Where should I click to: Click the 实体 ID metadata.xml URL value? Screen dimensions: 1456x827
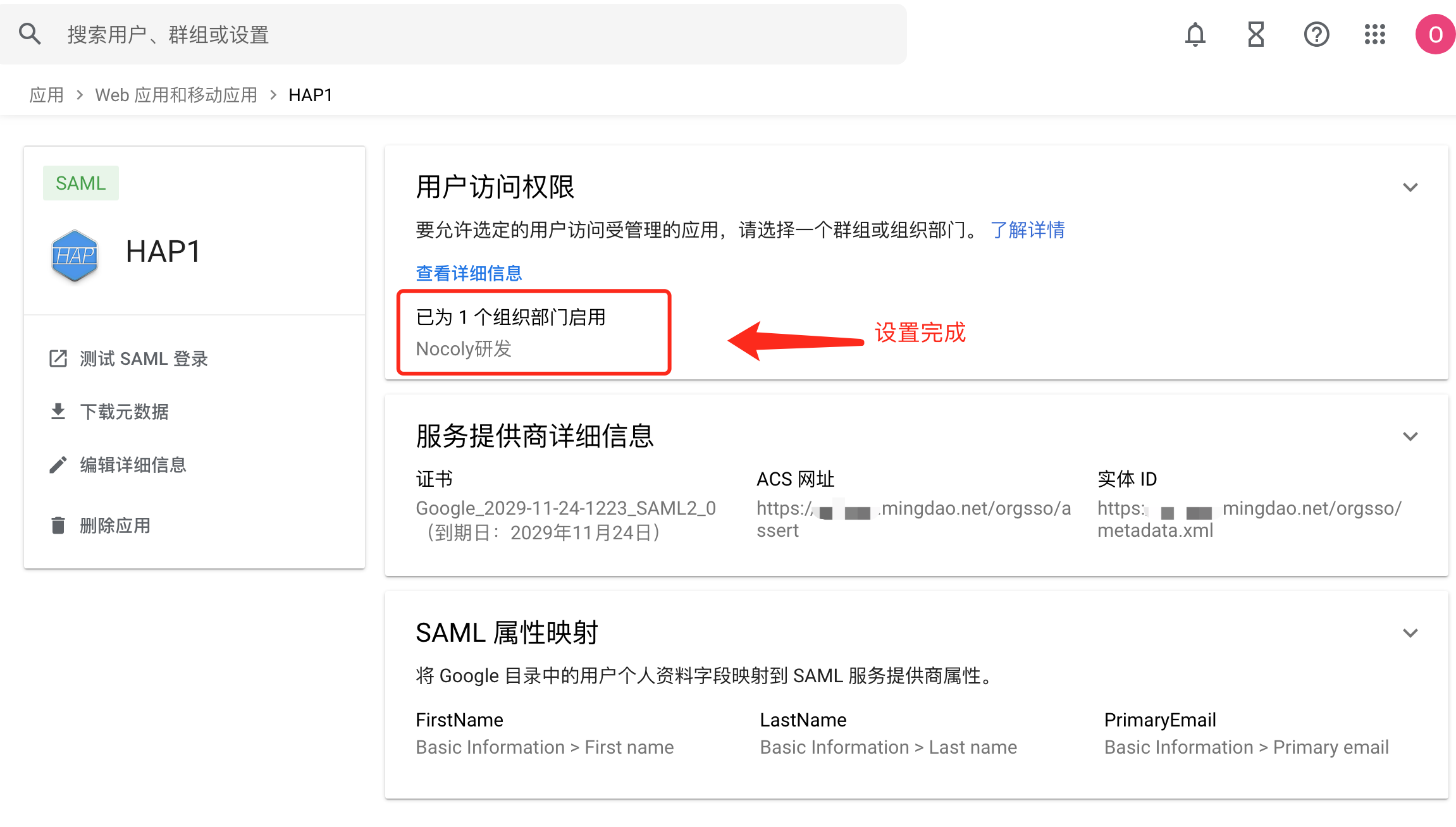pos(1250,519)
